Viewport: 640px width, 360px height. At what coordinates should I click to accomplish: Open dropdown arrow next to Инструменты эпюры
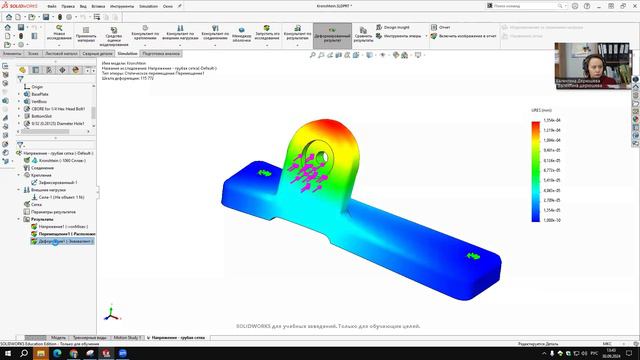(427, 36)
